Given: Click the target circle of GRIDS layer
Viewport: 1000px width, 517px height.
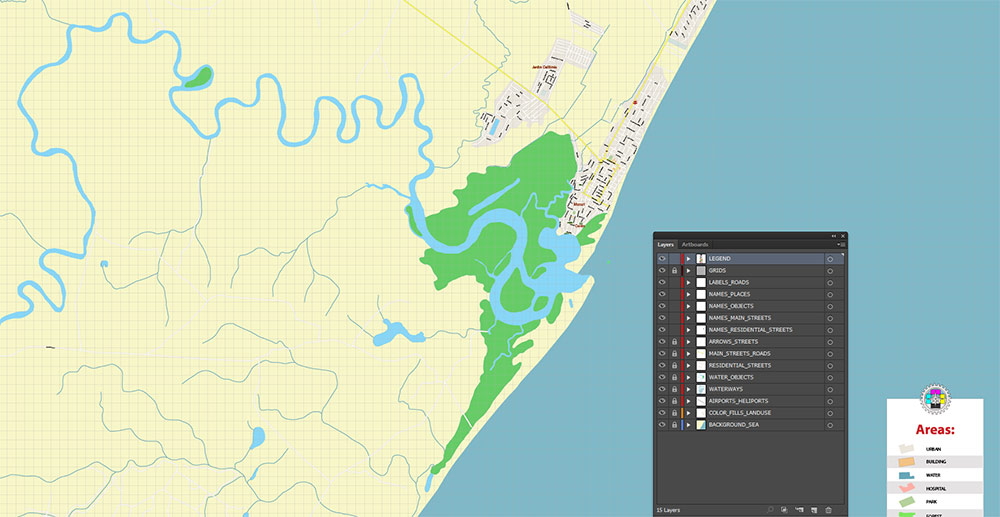Looking at the screenshot, I should click(830, 271).
